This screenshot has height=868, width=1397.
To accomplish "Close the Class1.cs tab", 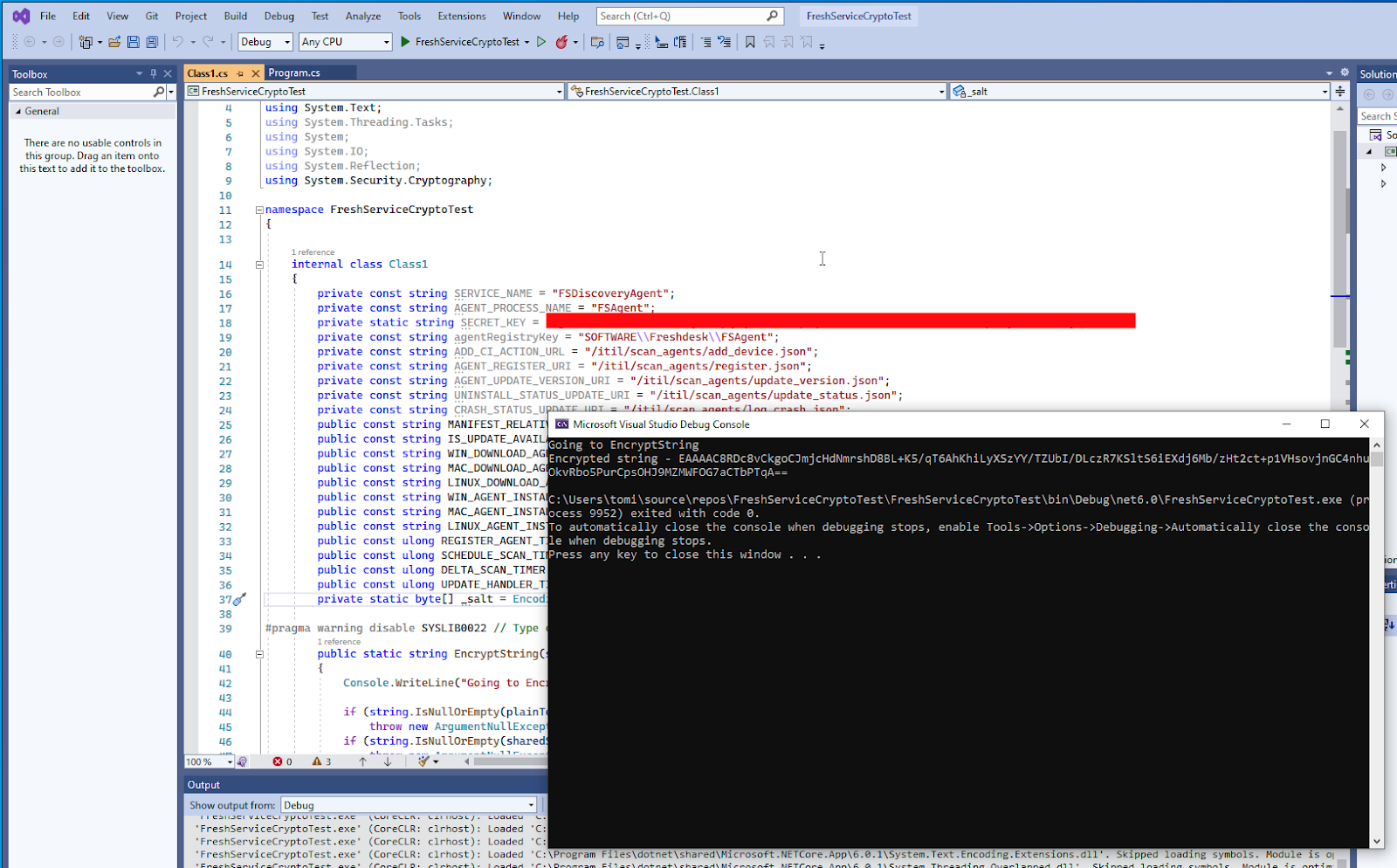I will coord(256,73).
